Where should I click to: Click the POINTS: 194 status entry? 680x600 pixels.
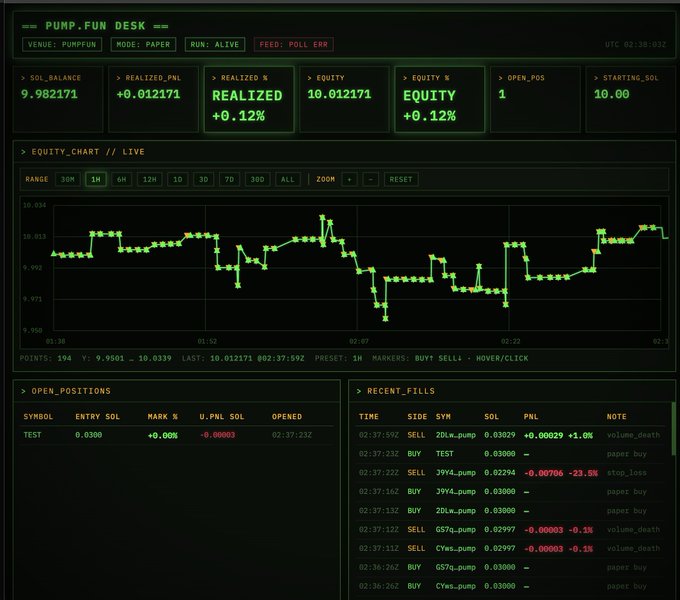click(46, 359)
